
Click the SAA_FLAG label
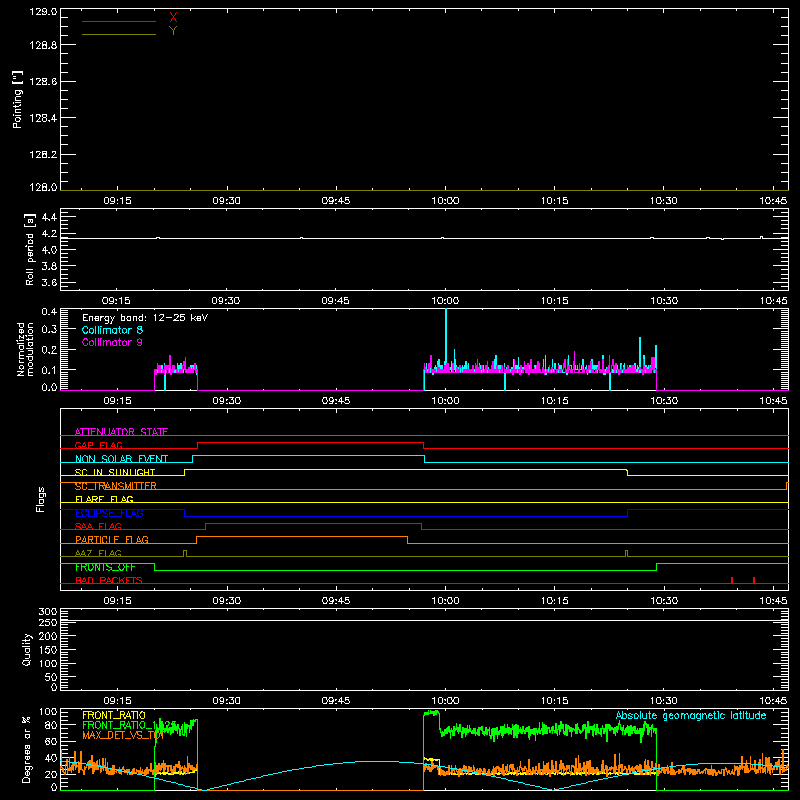pos(98,526)
